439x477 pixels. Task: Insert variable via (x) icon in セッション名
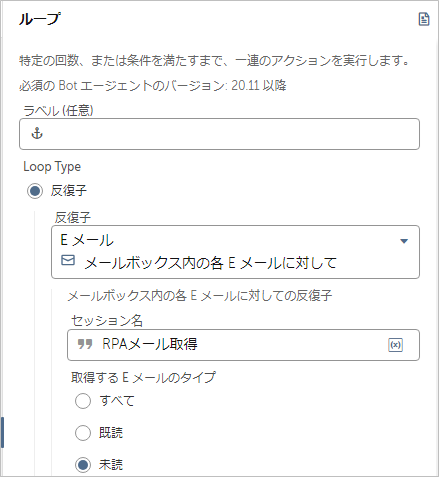pos(395,345)
